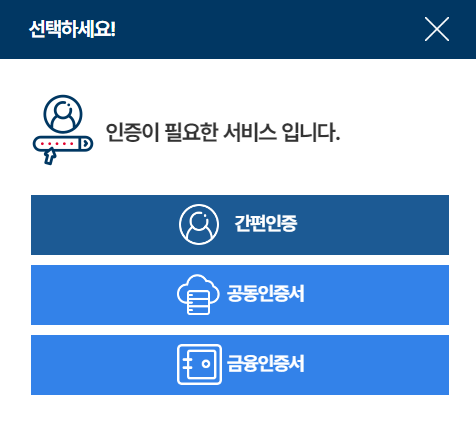Choose the 간편인증 simple authentication button
476x424 pixels.
click(x=240, y=225)
